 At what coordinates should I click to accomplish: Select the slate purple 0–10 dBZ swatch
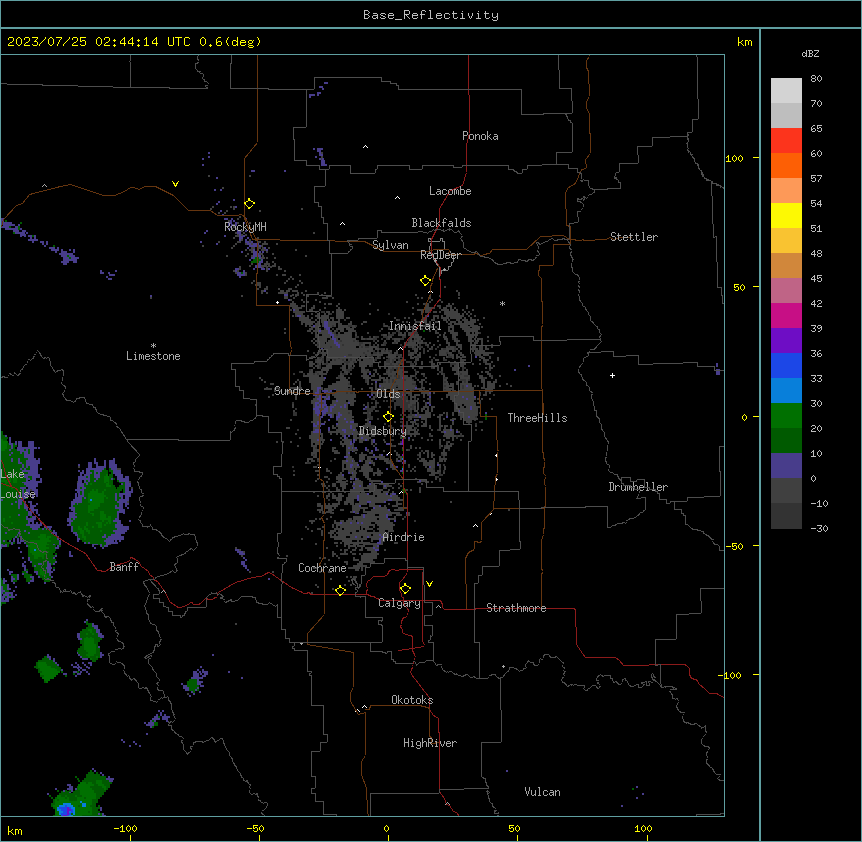coord(786,466)
